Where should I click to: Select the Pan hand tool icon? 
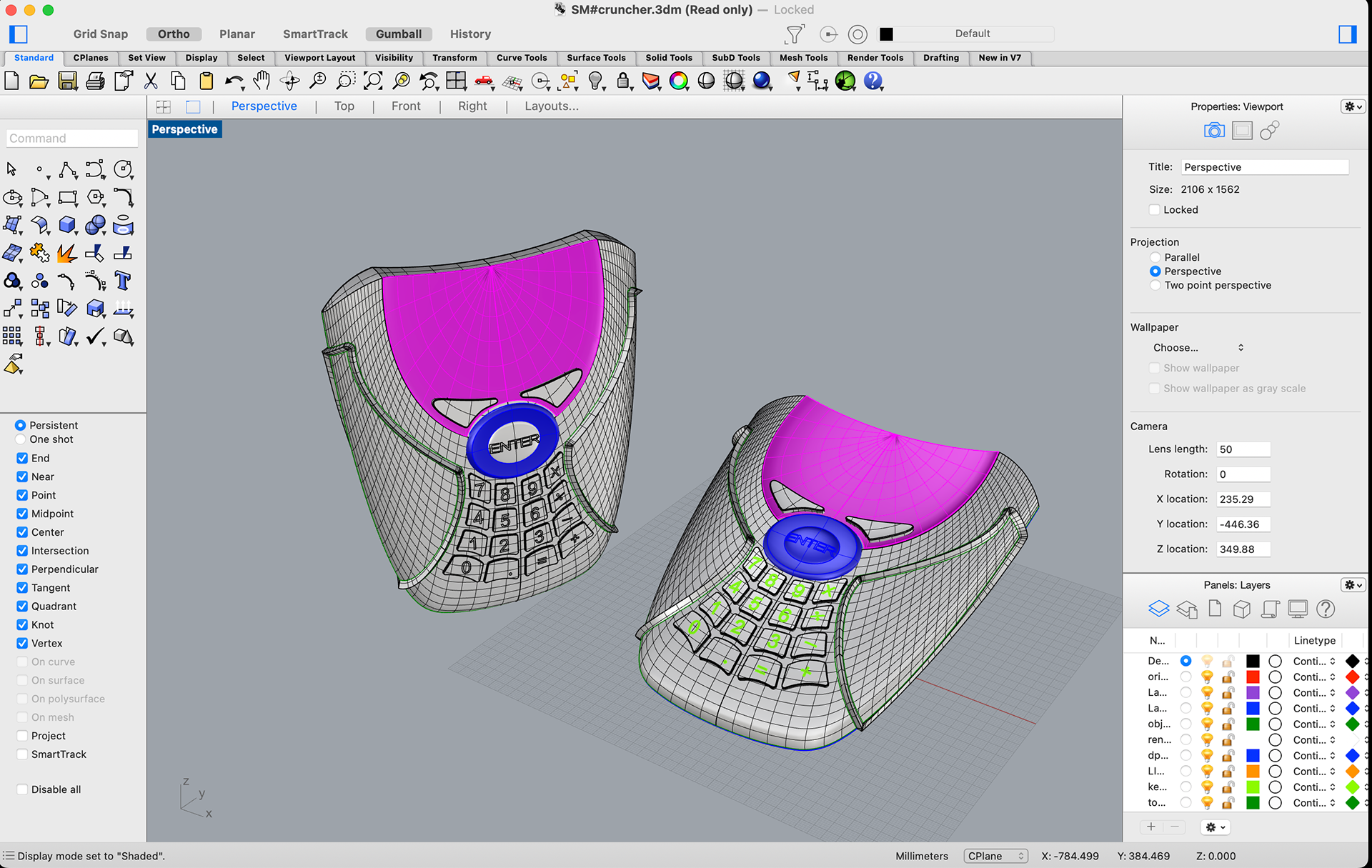click(262, 81)
